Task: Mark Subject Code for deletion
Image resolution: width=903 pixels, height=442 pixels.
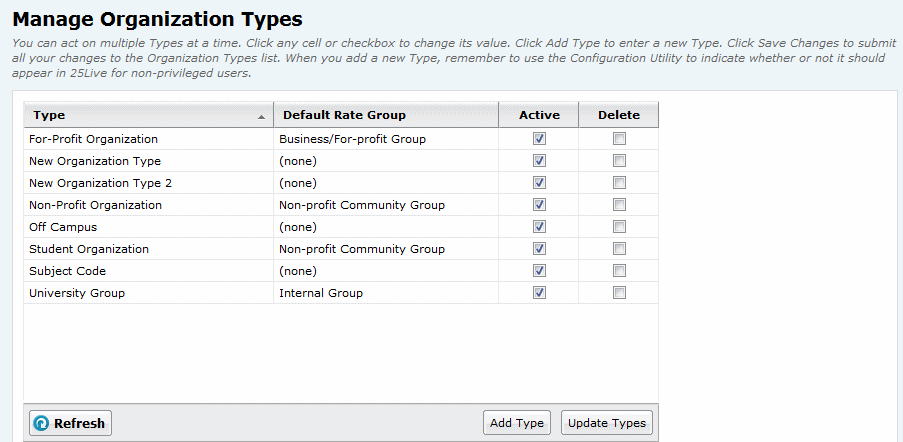Action: [x=619, y=270]
